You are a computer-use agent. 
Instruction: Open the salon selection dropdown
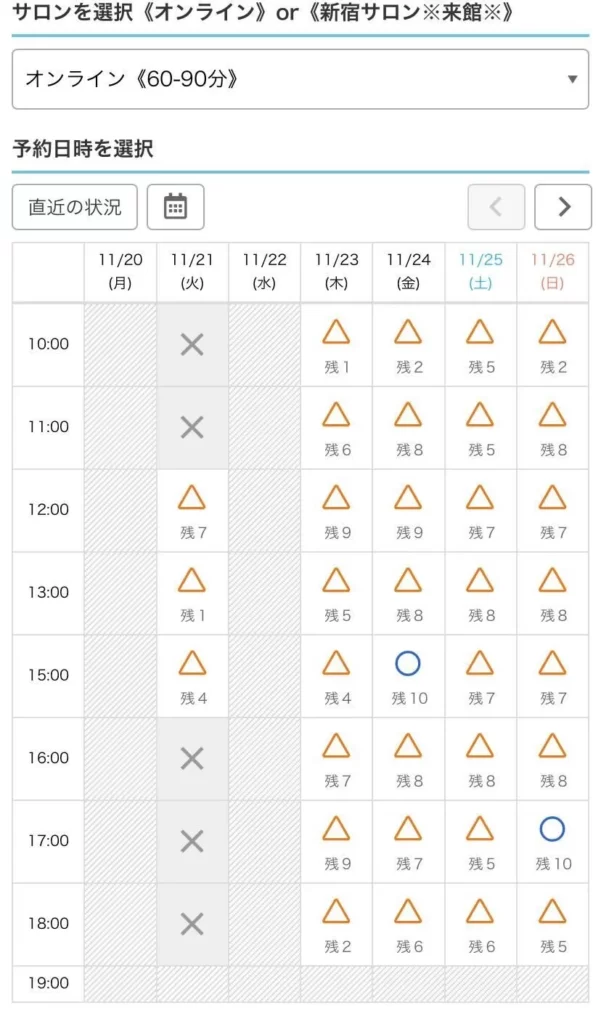[x=300, y=79]
